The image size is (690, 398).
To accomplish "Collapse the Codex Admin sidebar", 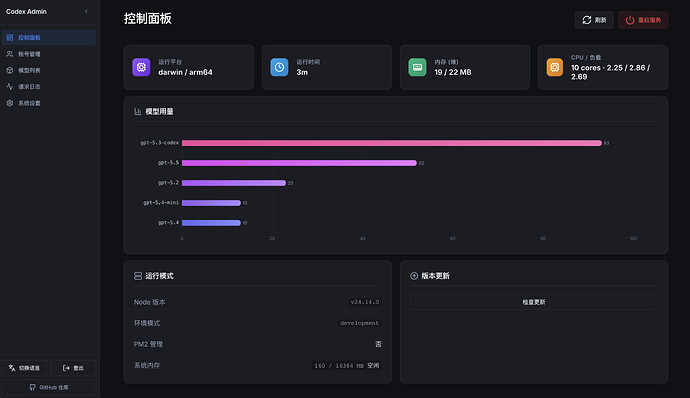I will pos(86,11).
